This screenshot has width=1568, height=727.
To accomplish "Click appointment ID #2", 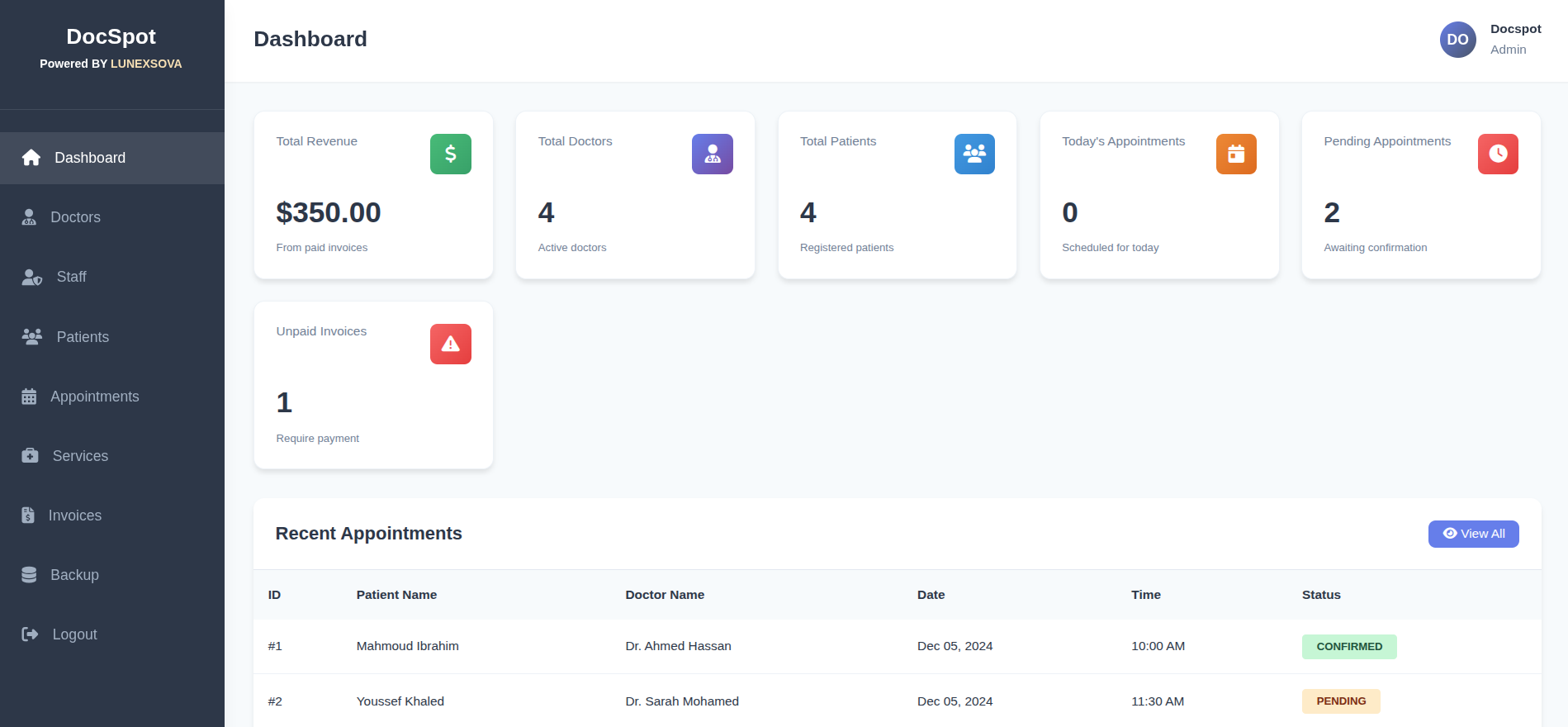I will (275, 701).
